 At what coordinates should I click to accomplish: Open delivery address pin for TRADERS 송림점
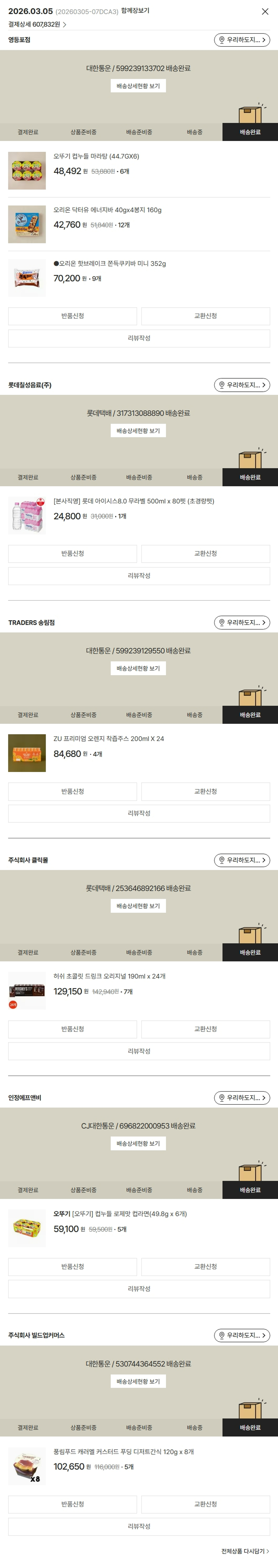coord(242,622)
